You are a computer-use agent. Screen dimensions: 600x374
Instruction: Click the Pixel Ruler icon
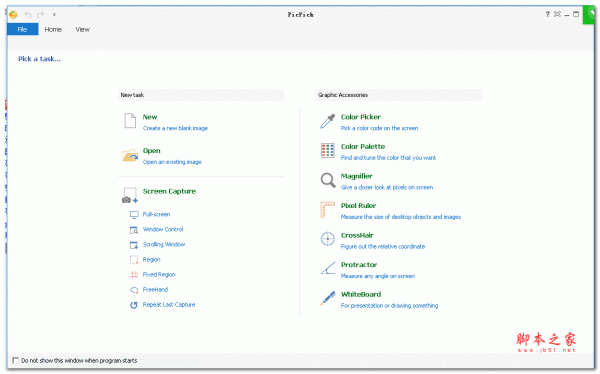click(328, 210)
